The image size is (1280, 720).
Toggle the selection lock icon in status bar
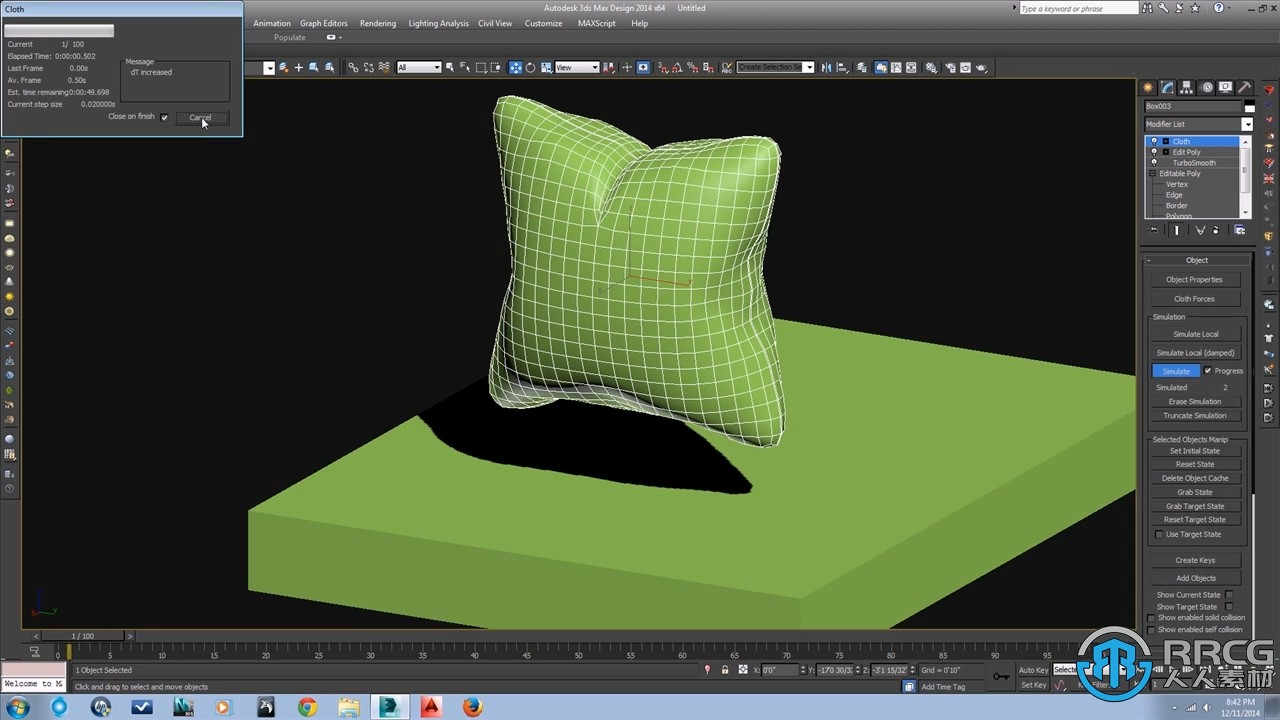pos(724,670)
